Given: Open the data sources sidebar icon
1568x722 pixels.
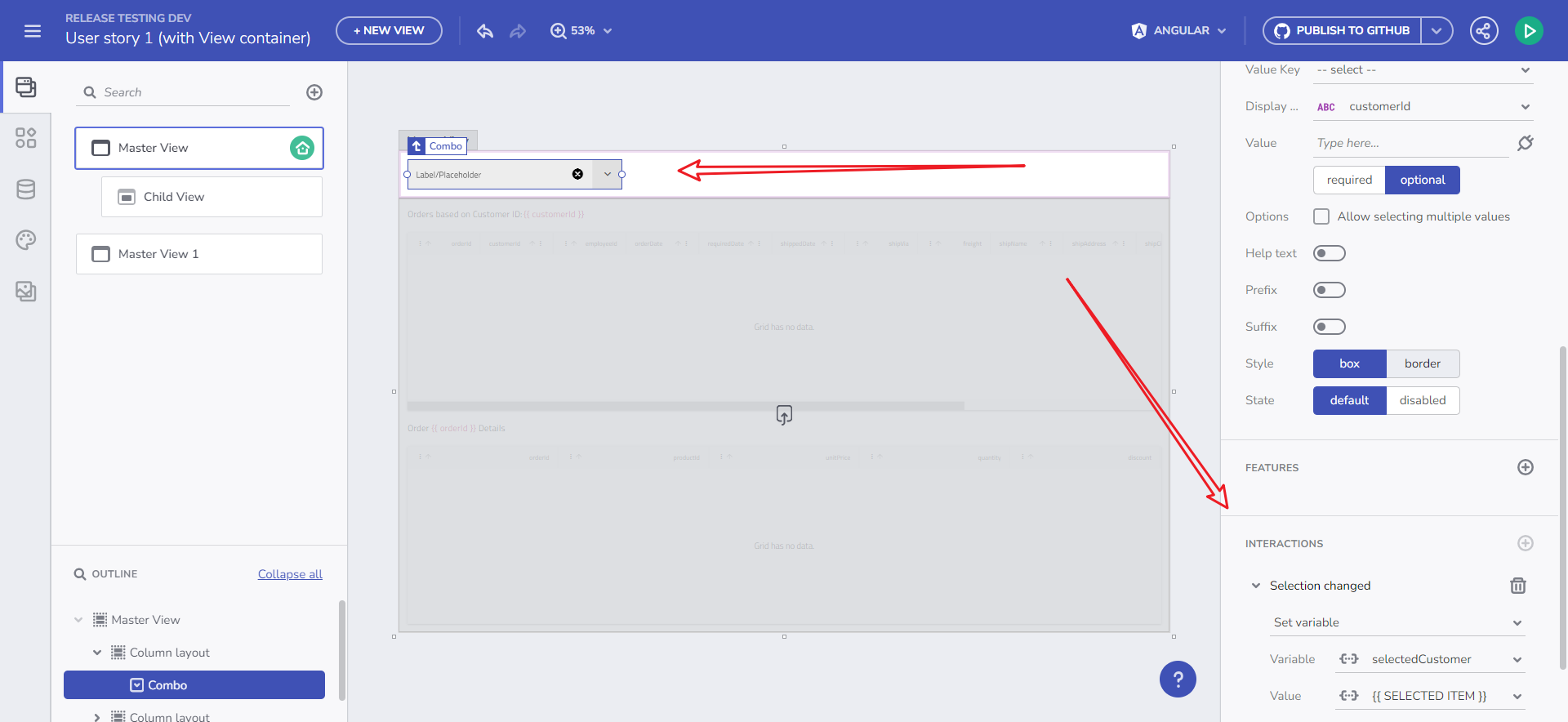Looking at the screenshot, I should coord(26,189).
